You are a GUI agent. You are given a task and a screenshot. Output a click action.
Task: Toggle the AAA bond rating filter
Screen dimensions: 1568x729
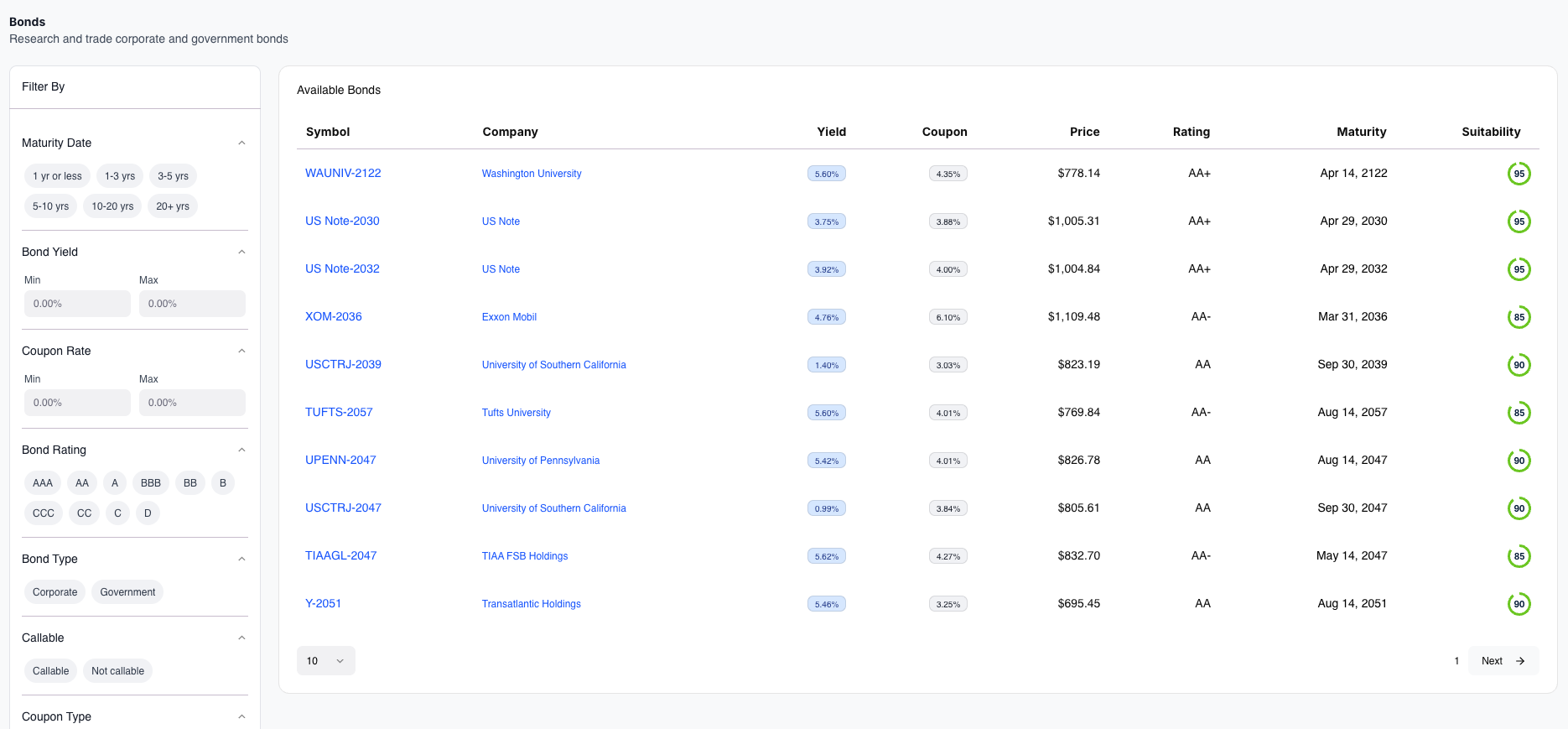(x=43, y=483)
